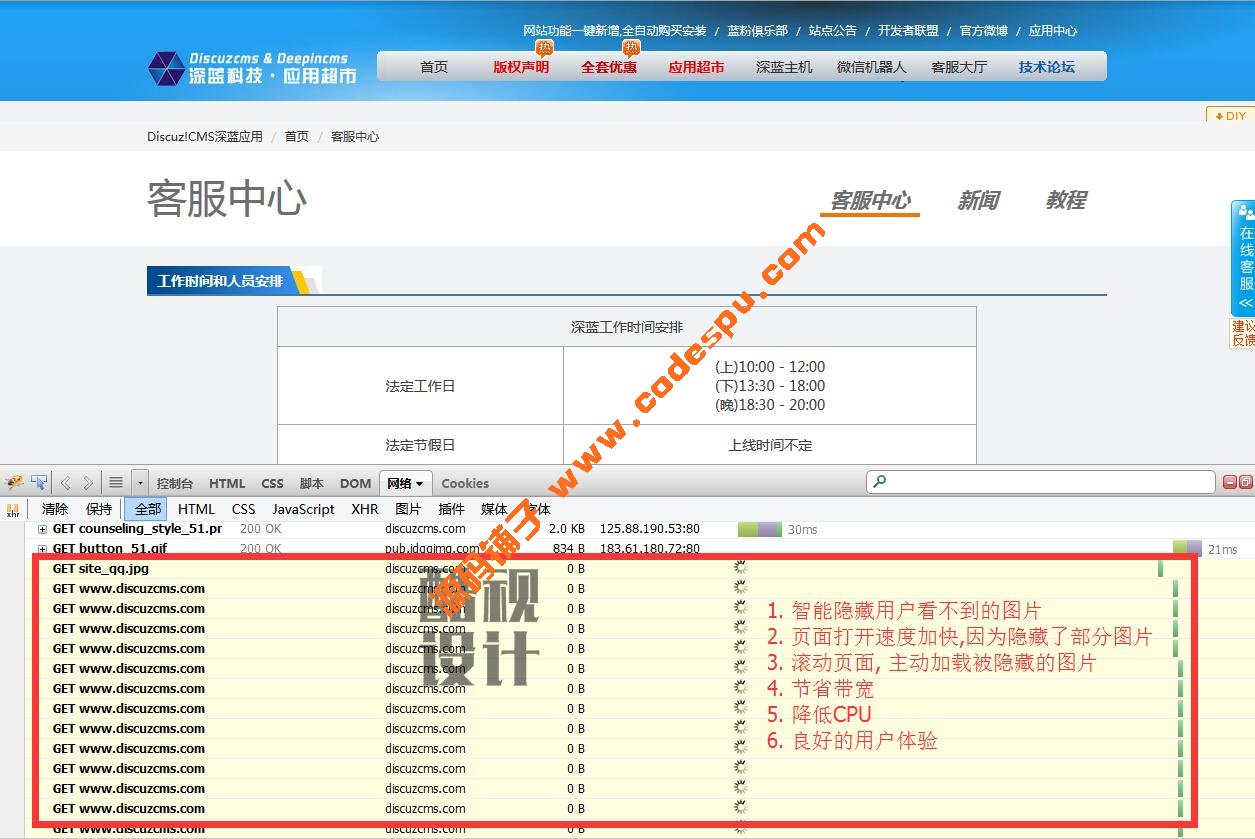Click the Discuzcms site logo

click(x=252, y=68)
